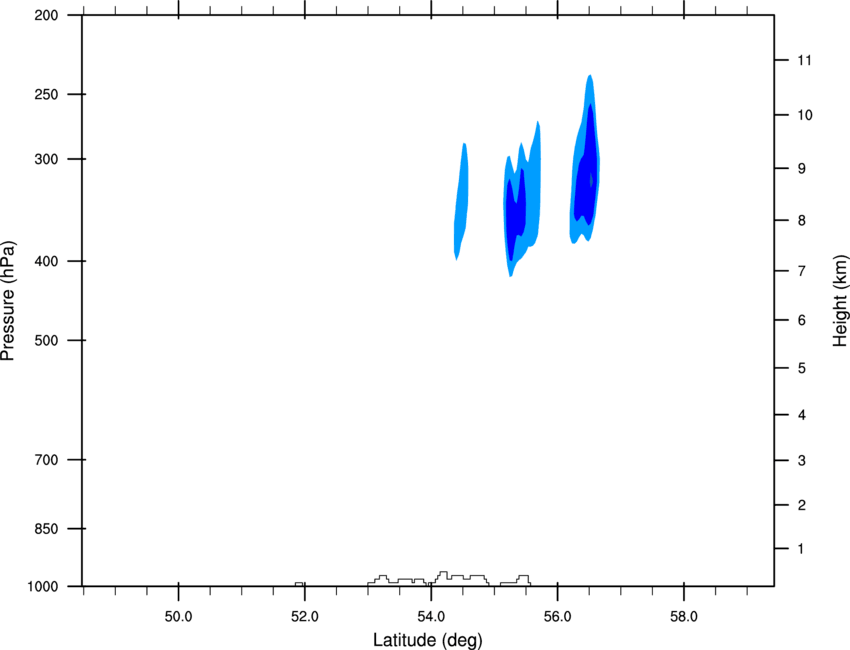The image size is (850, 650).
Task: Click the 700 hPa pressure tick label
Action: pos(46,460)
